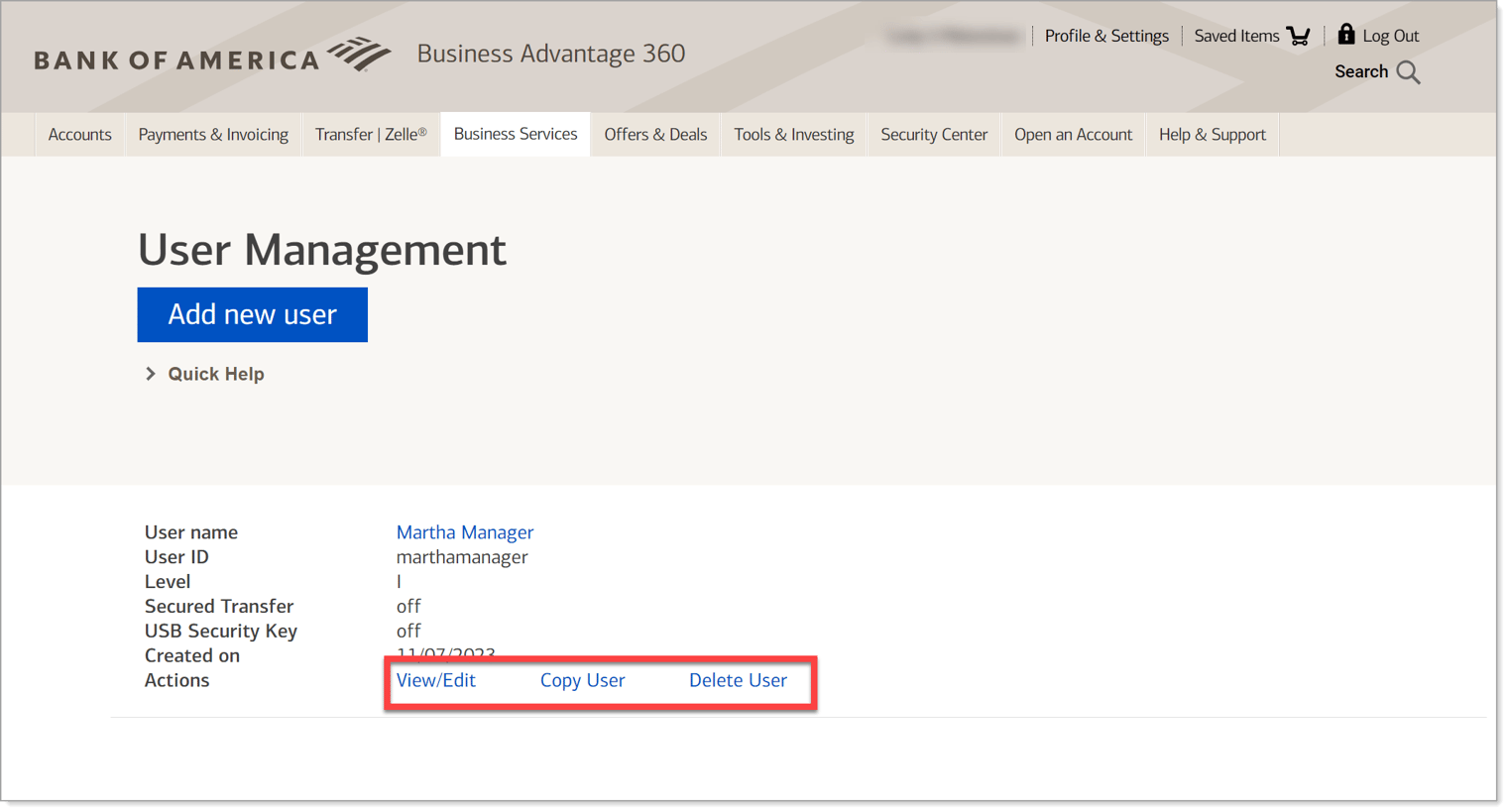Open Martha Manager's profile link
Viewport: 1508px width, 812px height.
coord(464,532)
